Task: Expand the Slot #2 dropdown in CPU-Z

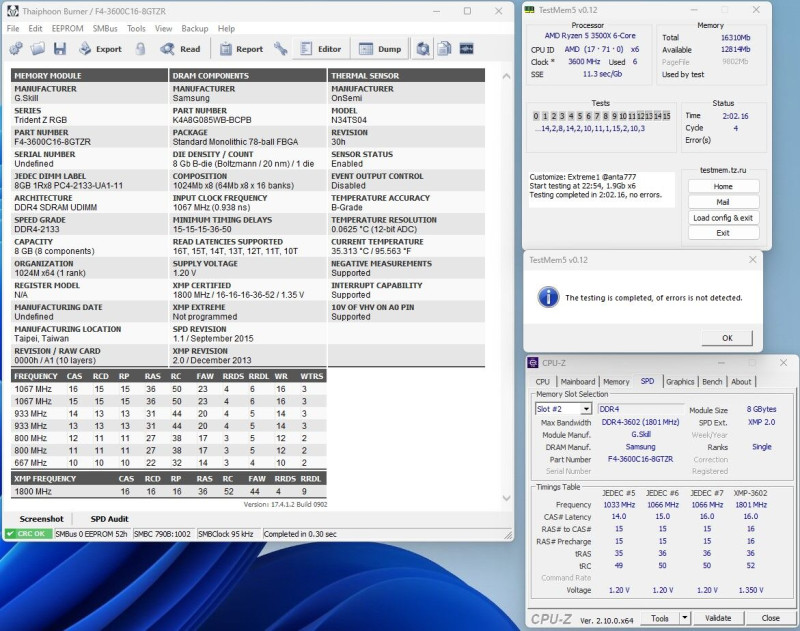Action: point(587,409)
